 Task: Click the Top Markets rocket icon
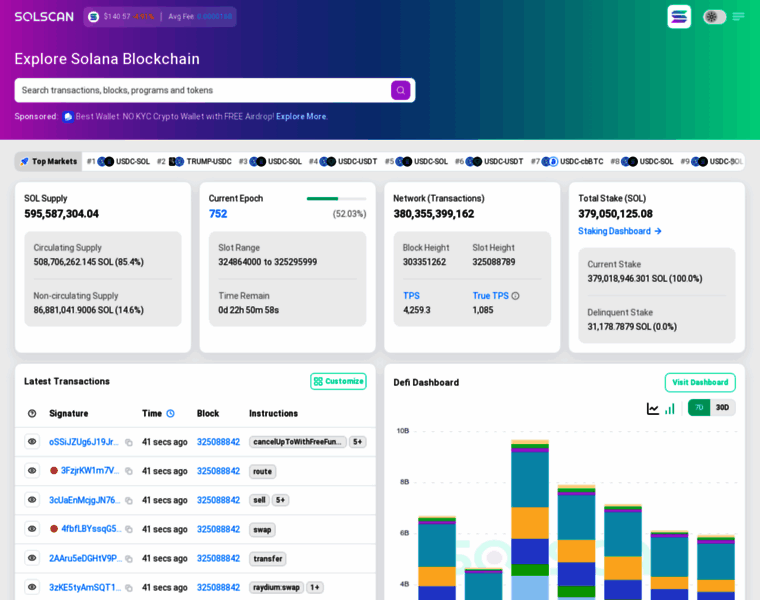[24, 161]
